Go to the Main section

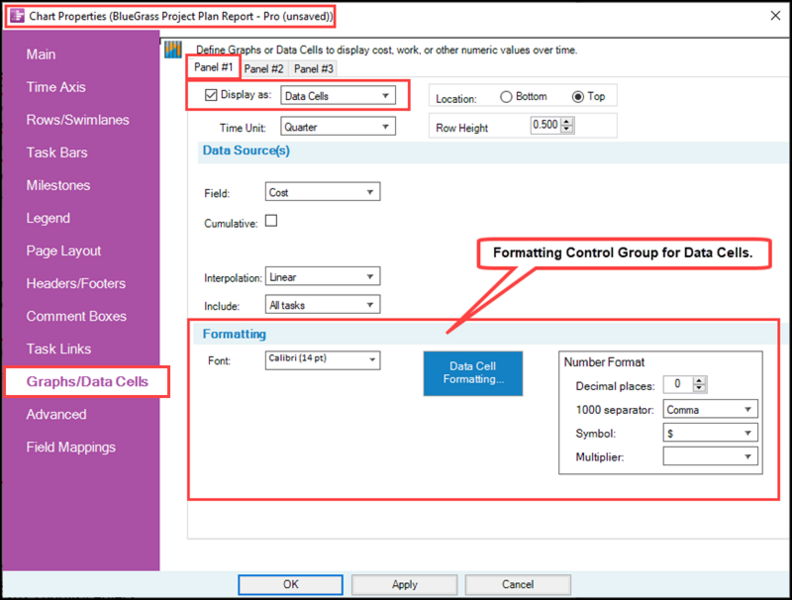[41, 54]
